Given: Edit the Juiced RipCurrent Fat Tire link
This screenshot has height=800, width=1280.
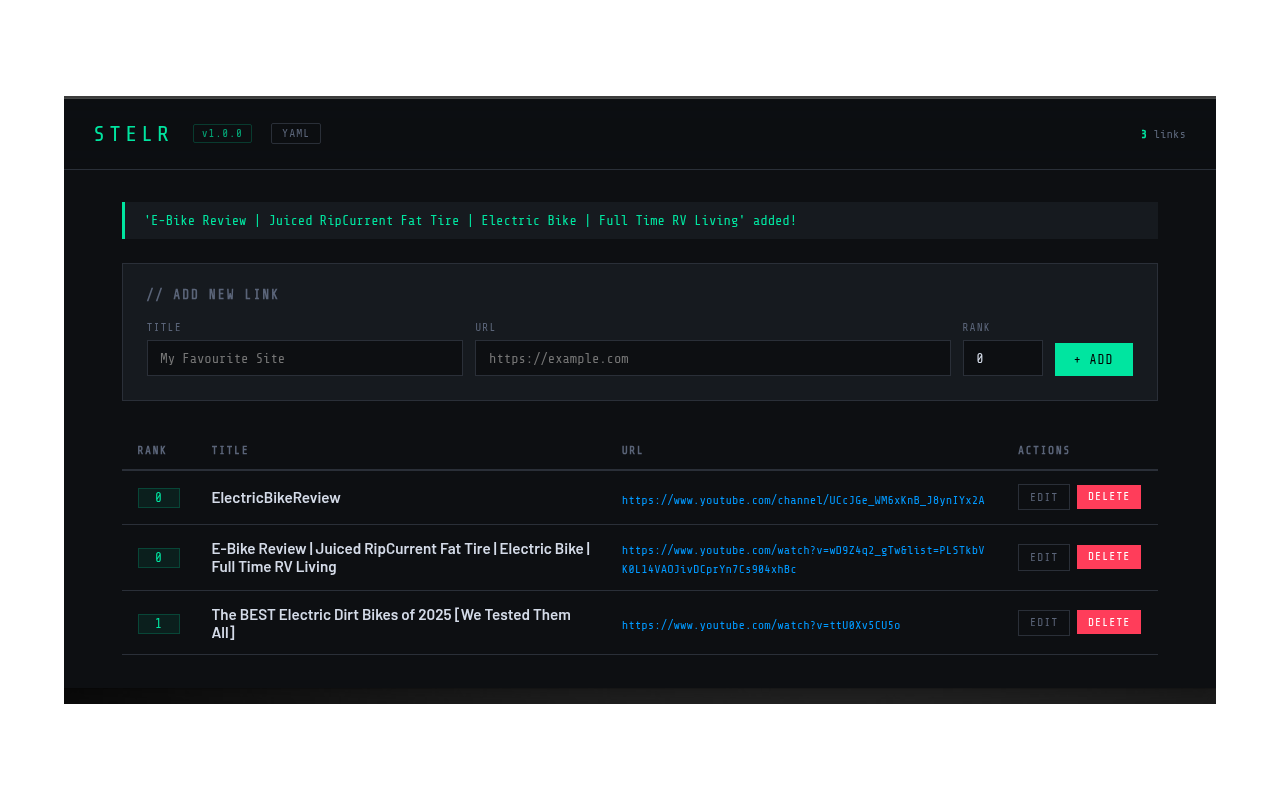Looking at the screenshot, I should (x=1044, y=557).
